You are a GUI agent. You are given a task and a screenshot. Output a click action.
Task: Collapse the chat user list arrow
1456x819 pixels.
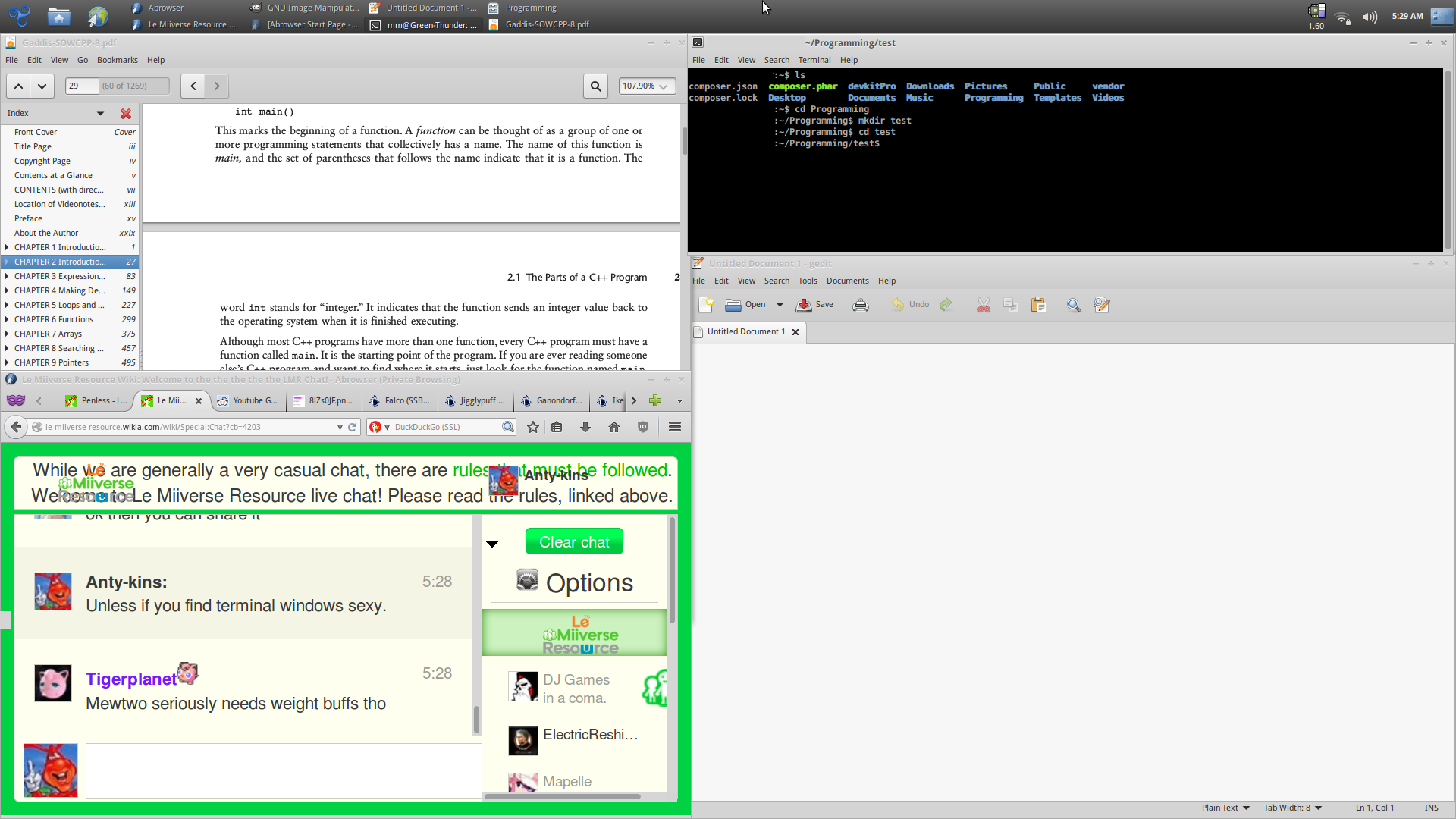click(492, 544)
